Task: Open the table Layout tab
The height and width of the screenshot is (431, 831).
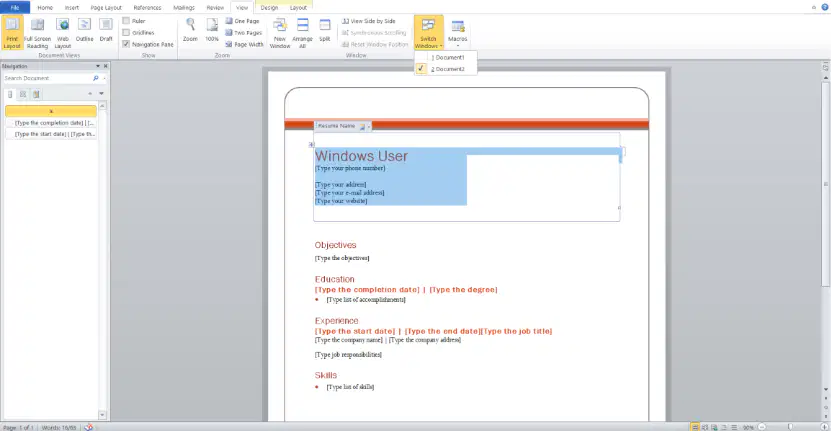Action: [298, 7]
